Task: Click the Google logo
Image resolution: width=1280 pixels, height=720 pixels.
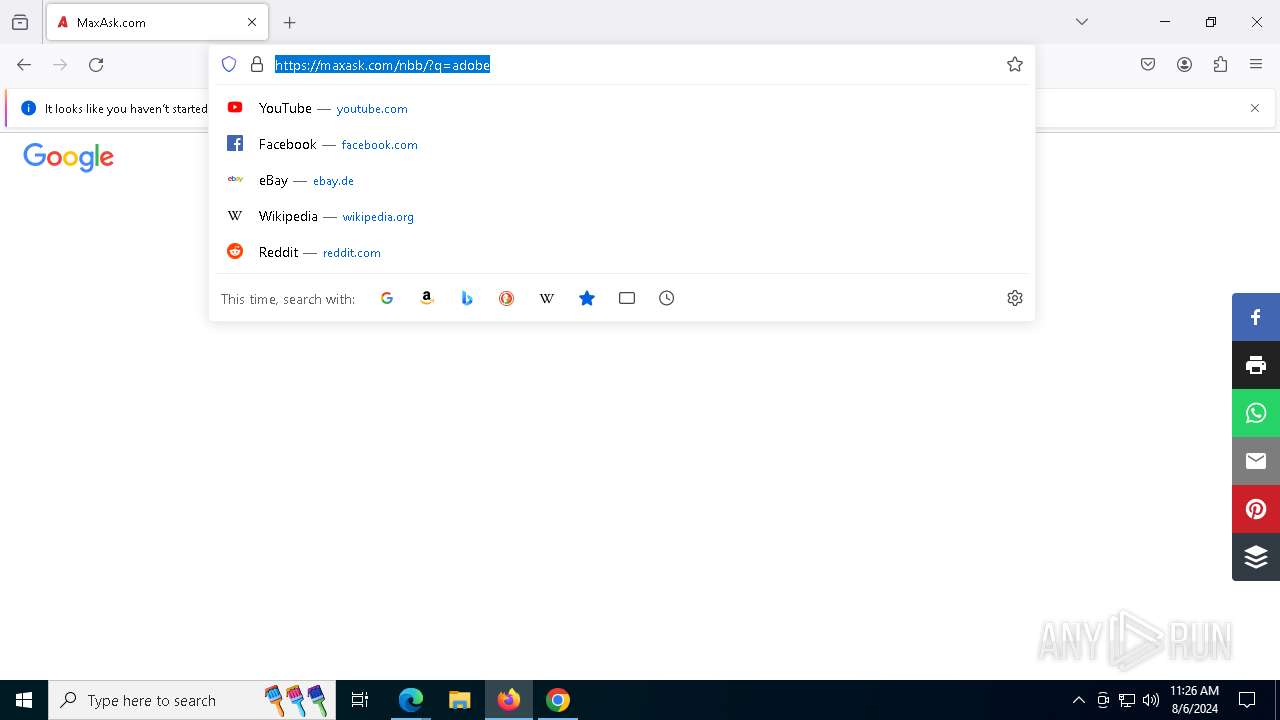Action: point(69,157)
